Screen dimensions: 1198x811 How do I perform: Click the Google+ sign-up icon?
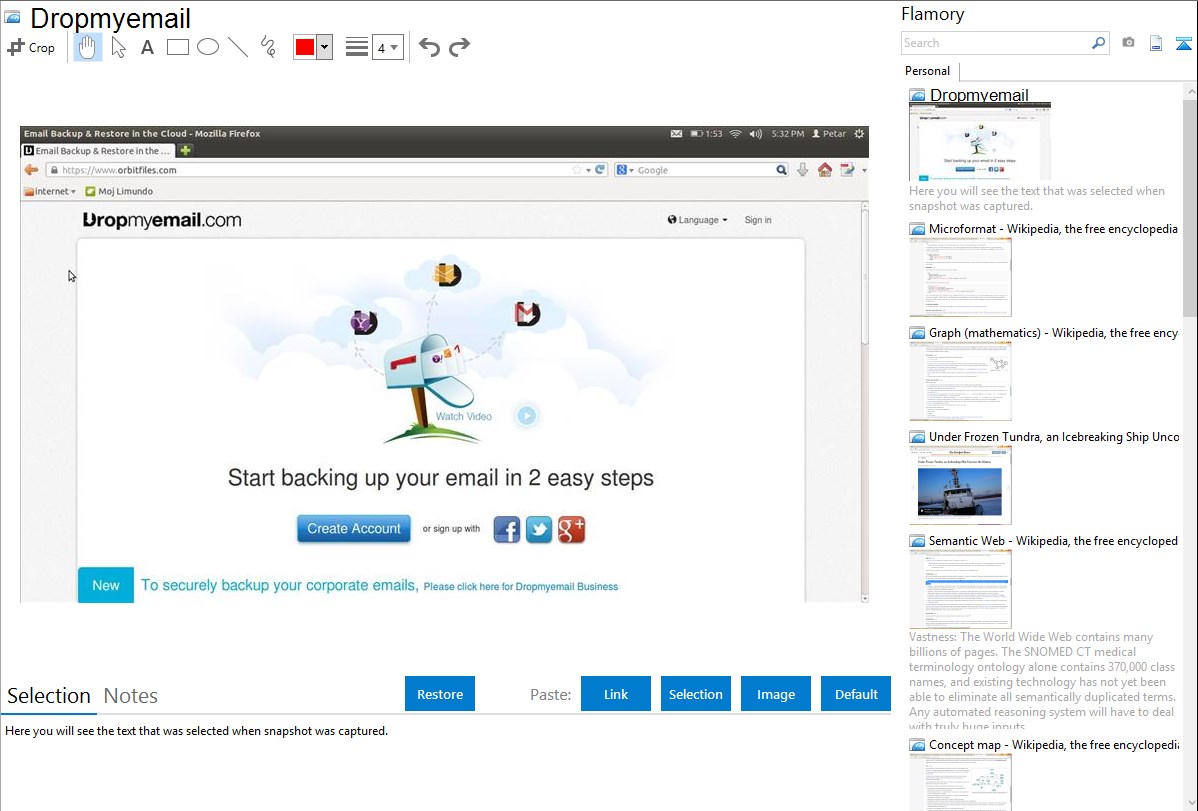point(571,529)
